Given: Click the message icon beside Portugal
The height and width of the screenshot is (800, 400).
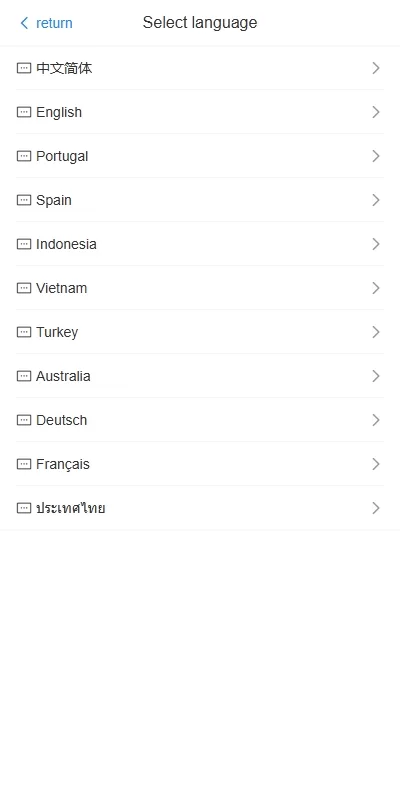Looking at the screenshot, I should tap(24, 156).
